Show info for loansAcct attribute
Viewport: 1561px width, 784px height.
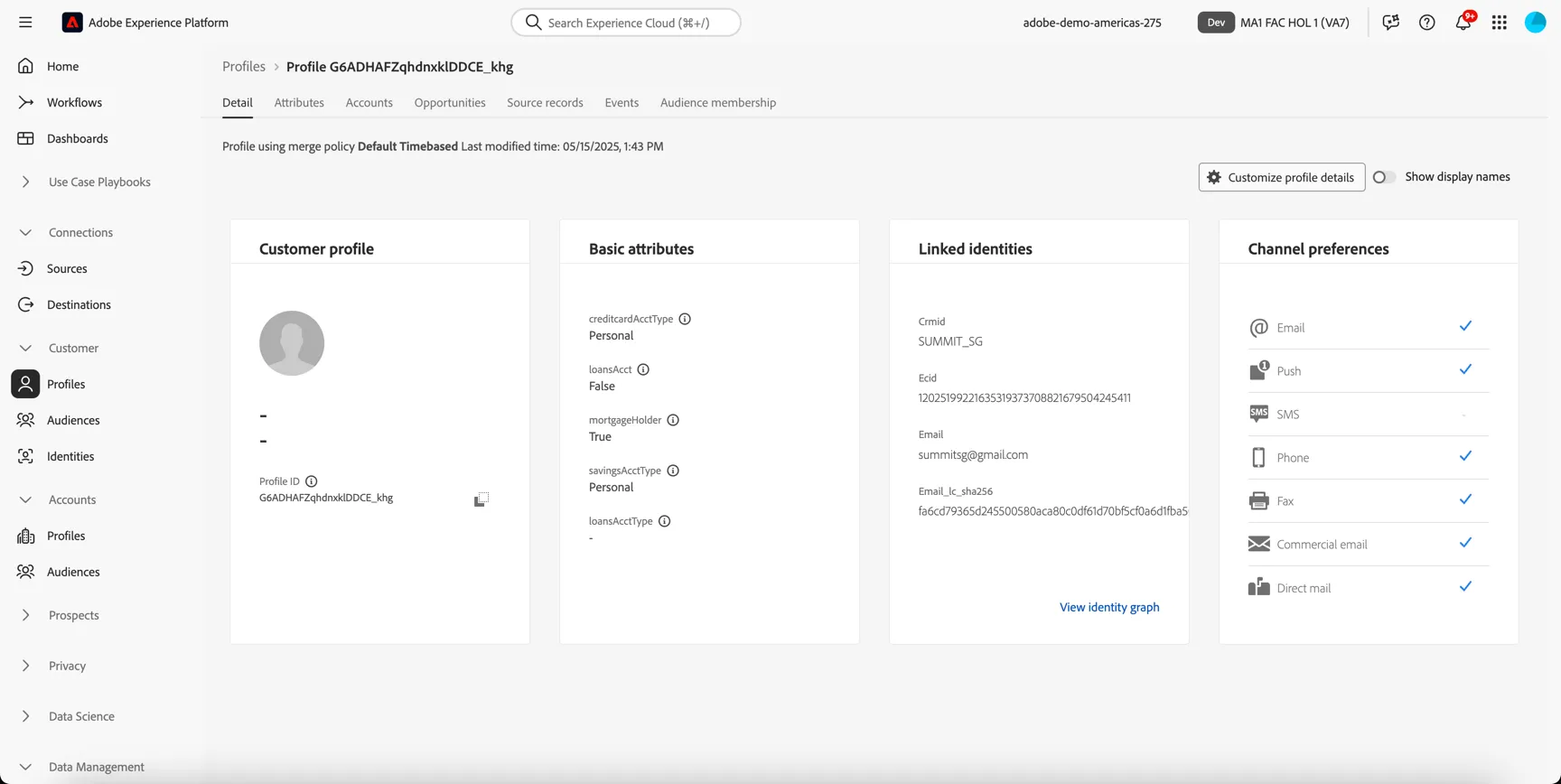[643, 369]
